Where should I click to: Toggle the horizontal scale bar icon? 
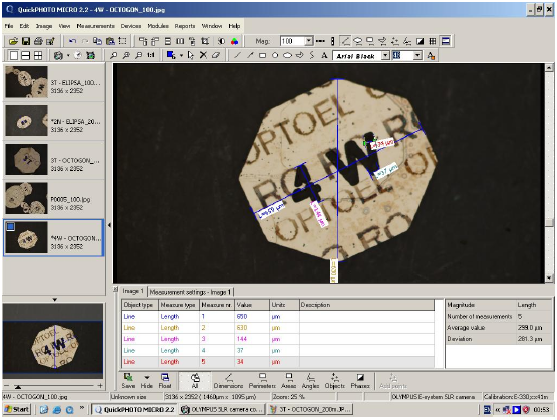point(320,41)
